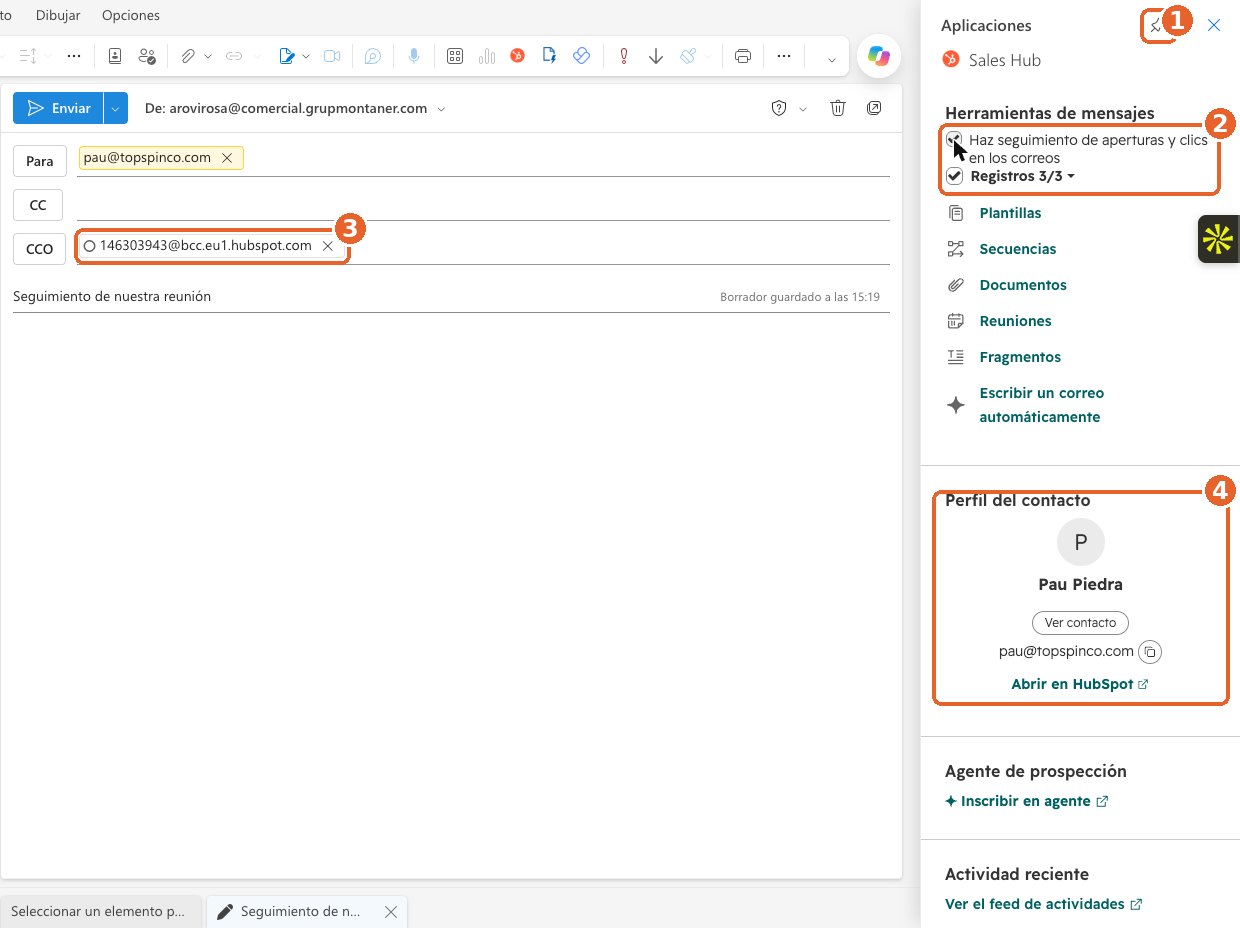This screenshot has height=928, width=1240.
Task: Attach a file with the paperclip icon
Action: click(x=187, y=56)
